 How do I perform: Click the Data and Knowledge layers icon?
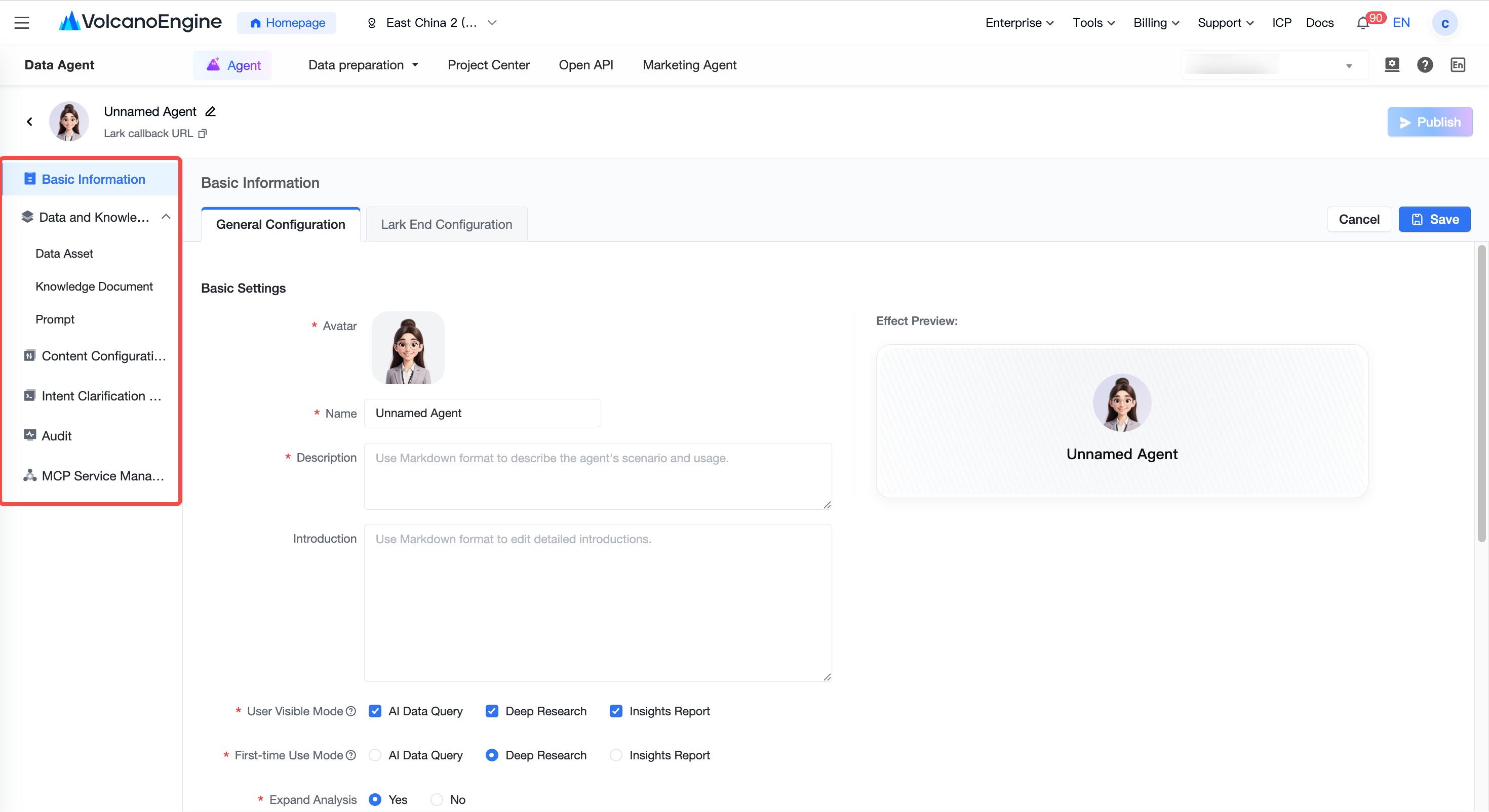(27, 217)
